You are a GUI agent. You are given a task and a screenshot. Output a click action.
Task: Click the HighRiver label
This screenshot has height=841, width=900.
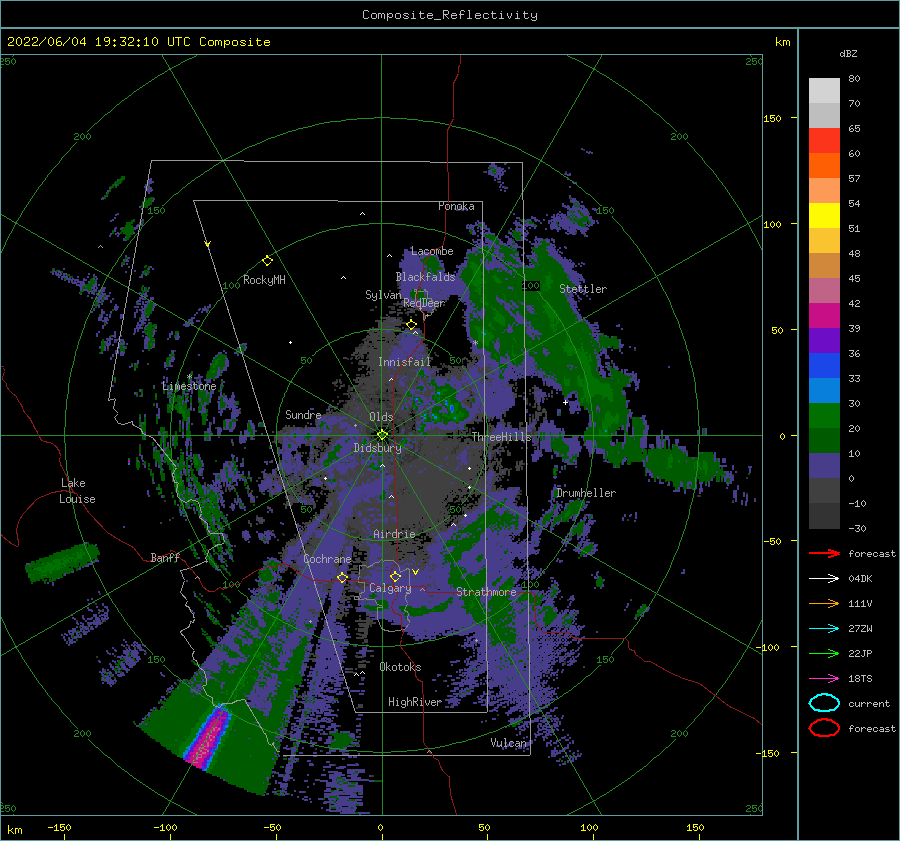point(415,702)
